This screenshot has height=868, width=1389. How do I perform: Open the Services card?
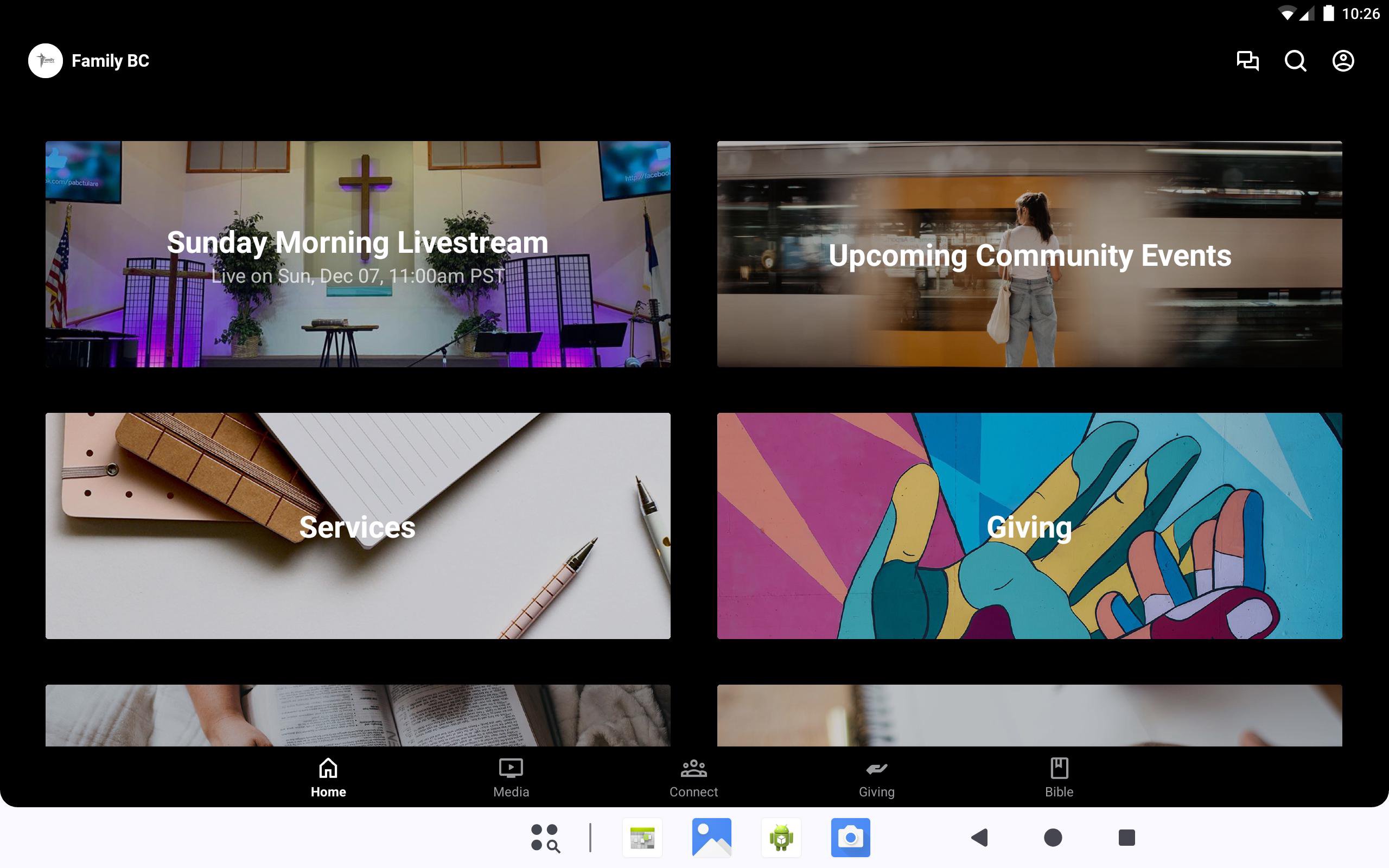tap(358, 525)
